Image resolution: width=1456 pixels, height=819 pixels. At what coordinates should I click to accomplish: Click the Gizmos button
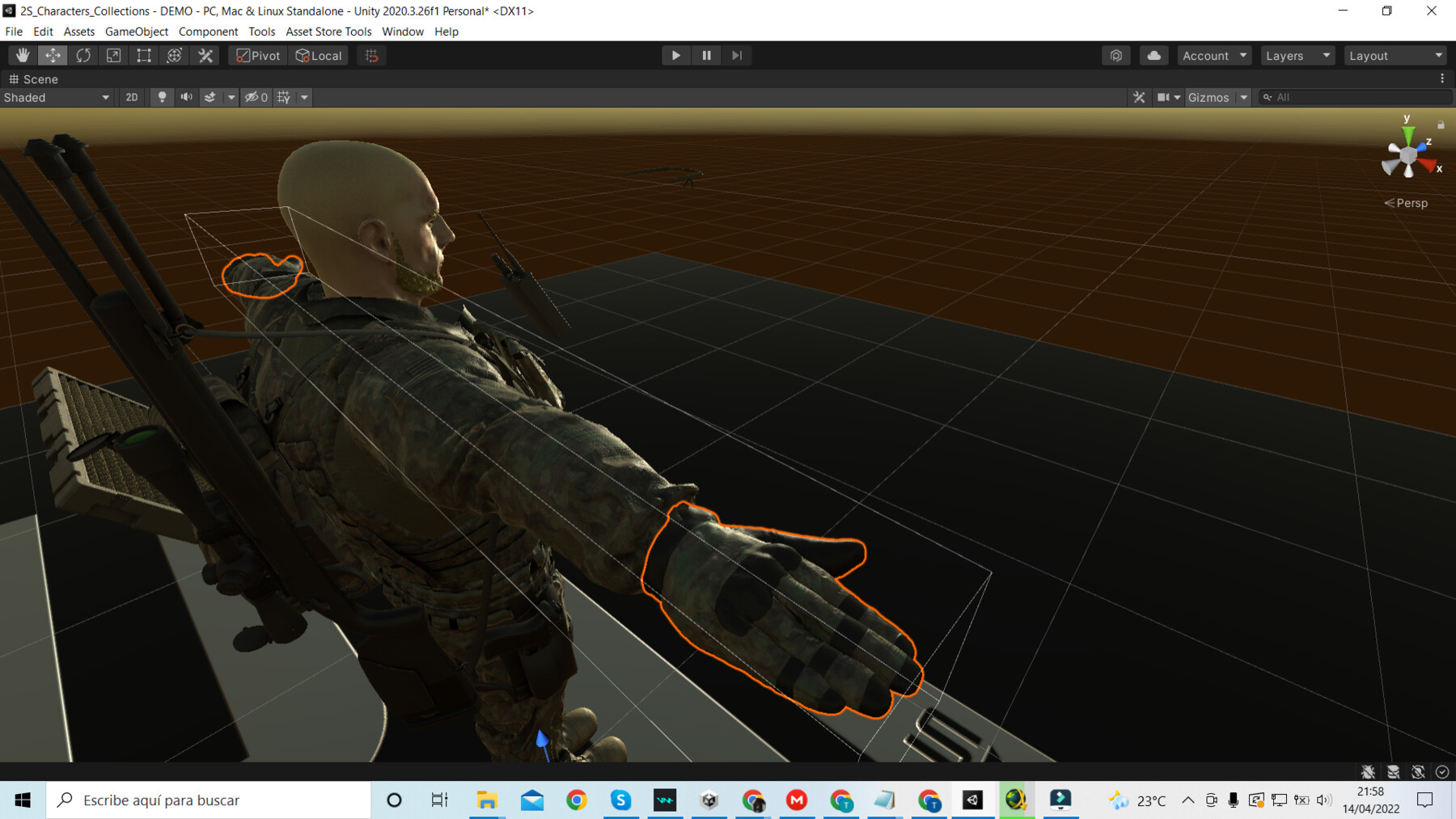pyautogui.click(x=1208, y=97)
